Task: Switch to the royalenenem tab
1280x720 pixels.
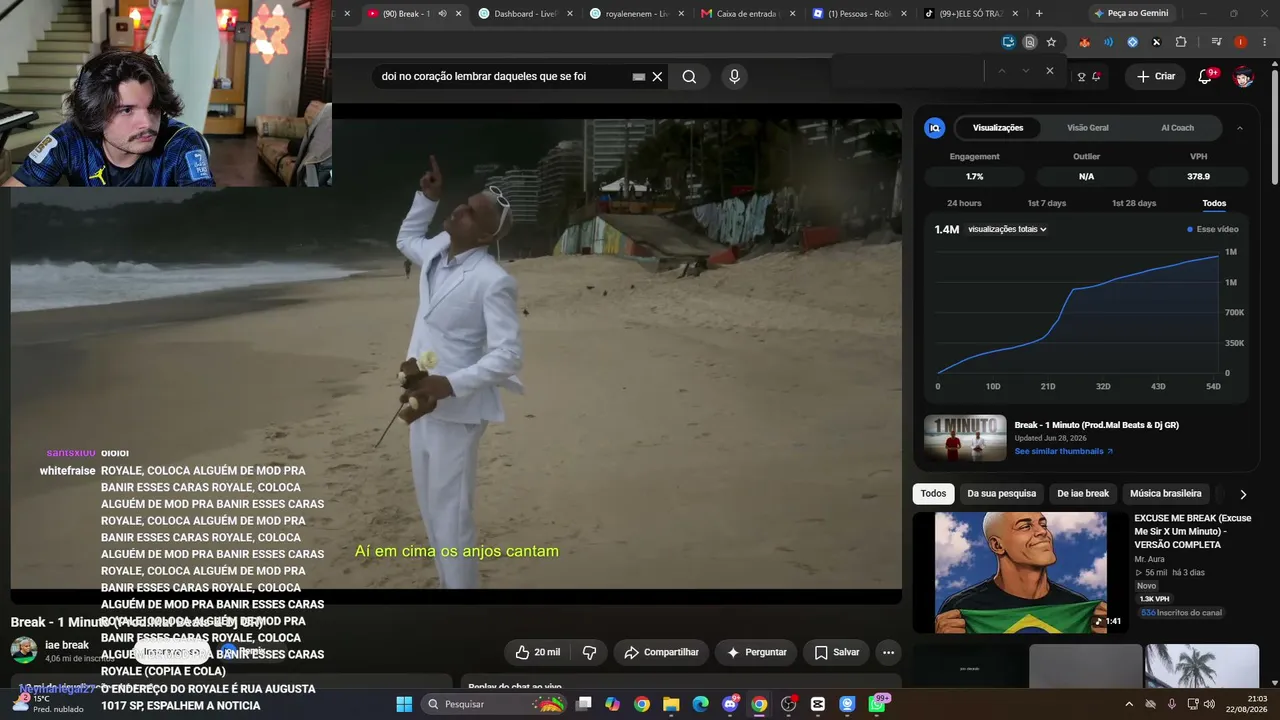Action: pyautogui.click(x=636, y=14)
